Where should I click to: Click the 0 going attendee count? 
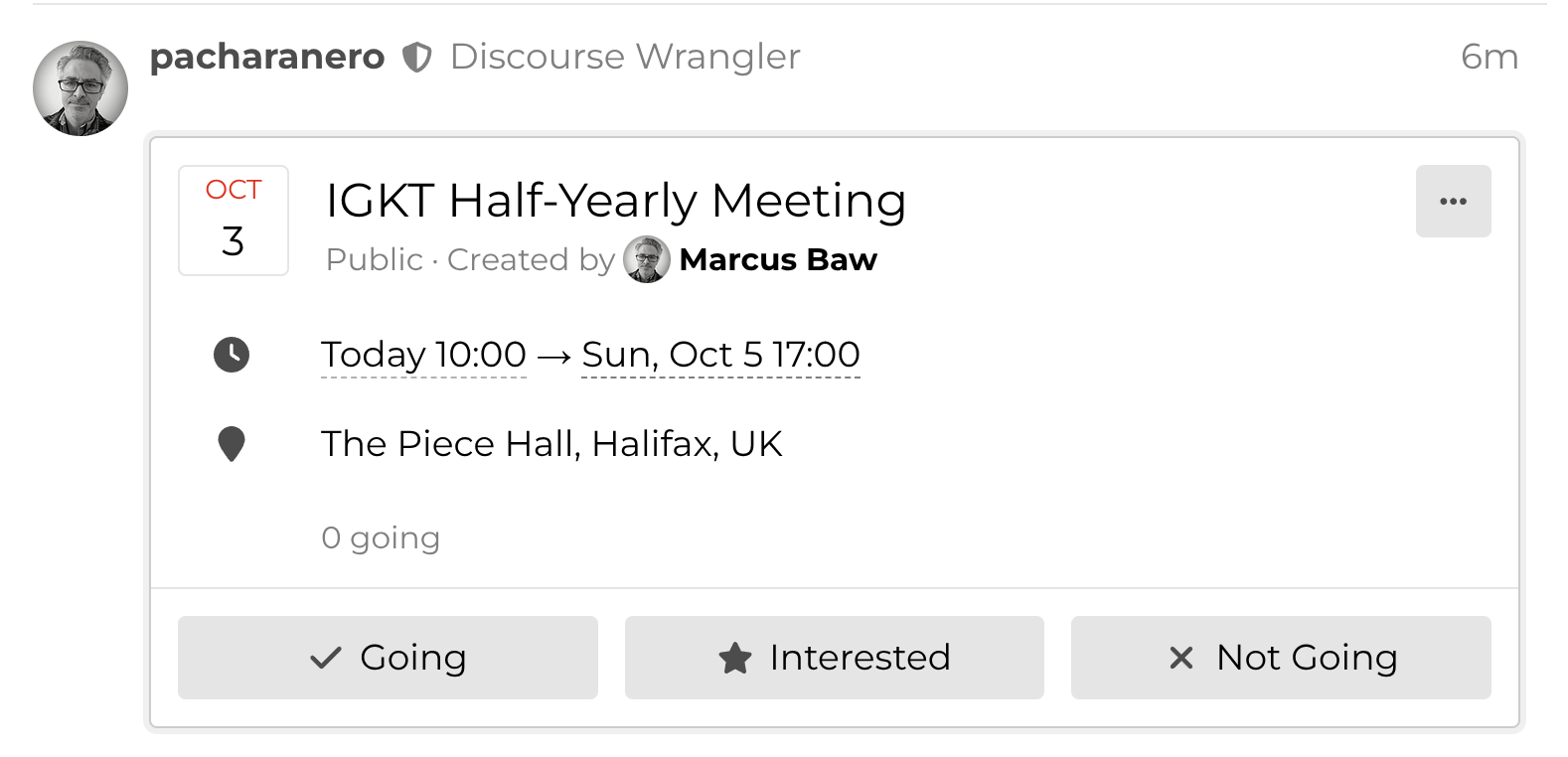click(381, 537)
